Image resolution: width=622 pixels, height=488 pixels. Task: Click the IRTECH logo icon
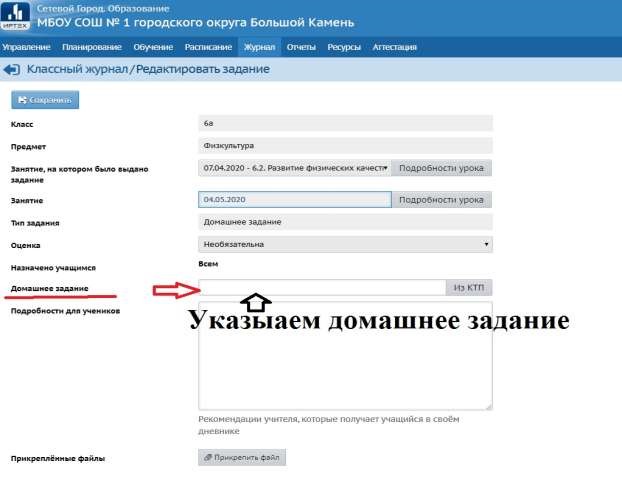pos(15,16)
